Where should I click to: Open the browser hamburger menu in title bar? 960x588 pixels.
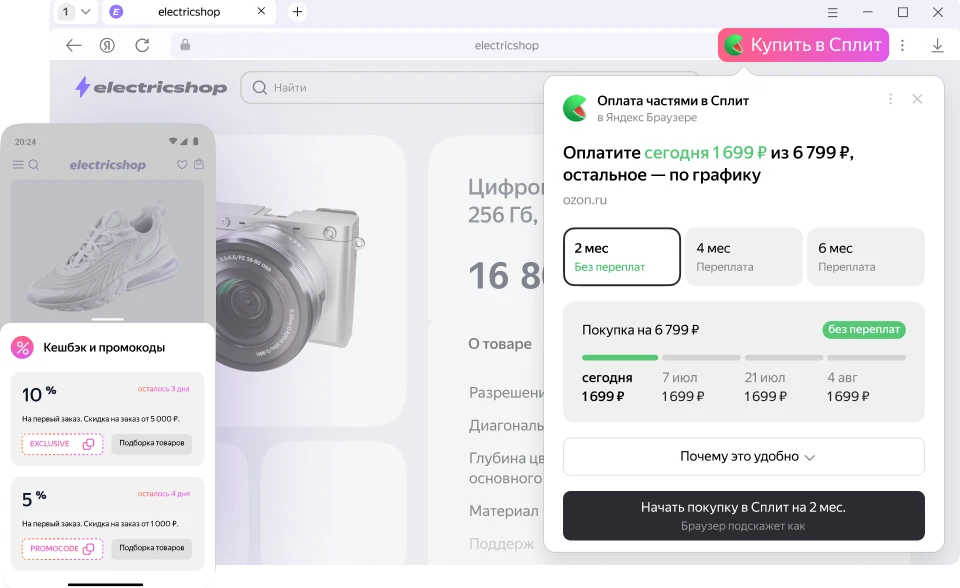(833, 12)
